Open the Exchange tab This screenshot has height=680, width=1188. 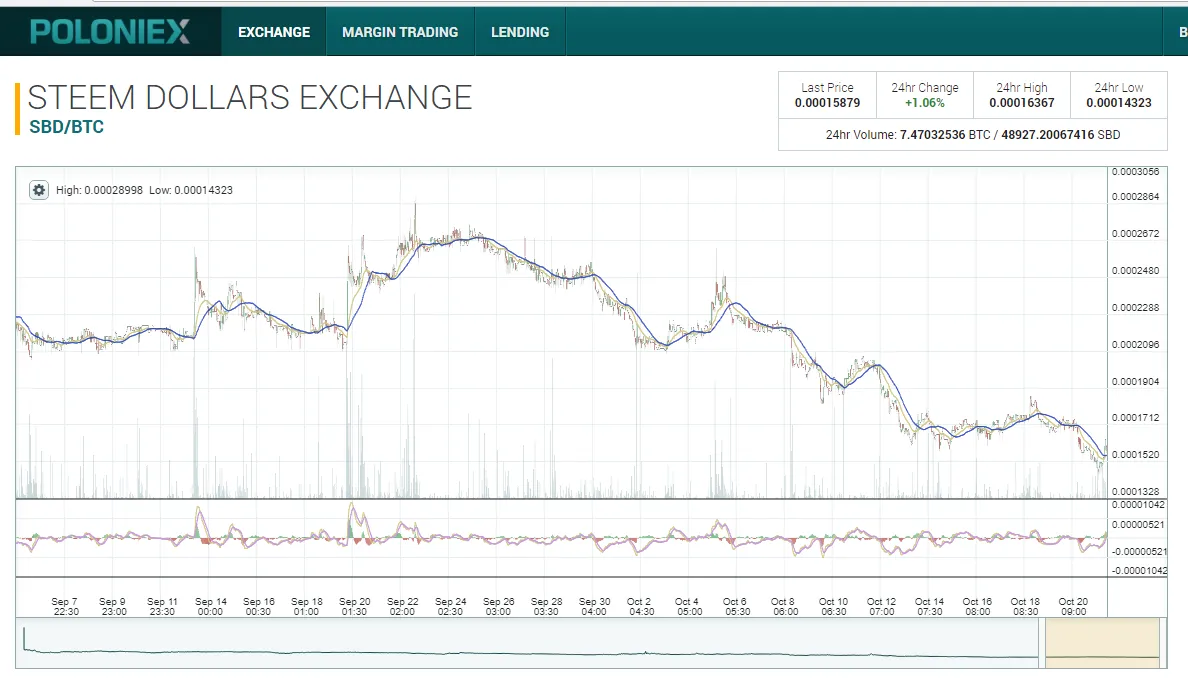coord(274,32)
